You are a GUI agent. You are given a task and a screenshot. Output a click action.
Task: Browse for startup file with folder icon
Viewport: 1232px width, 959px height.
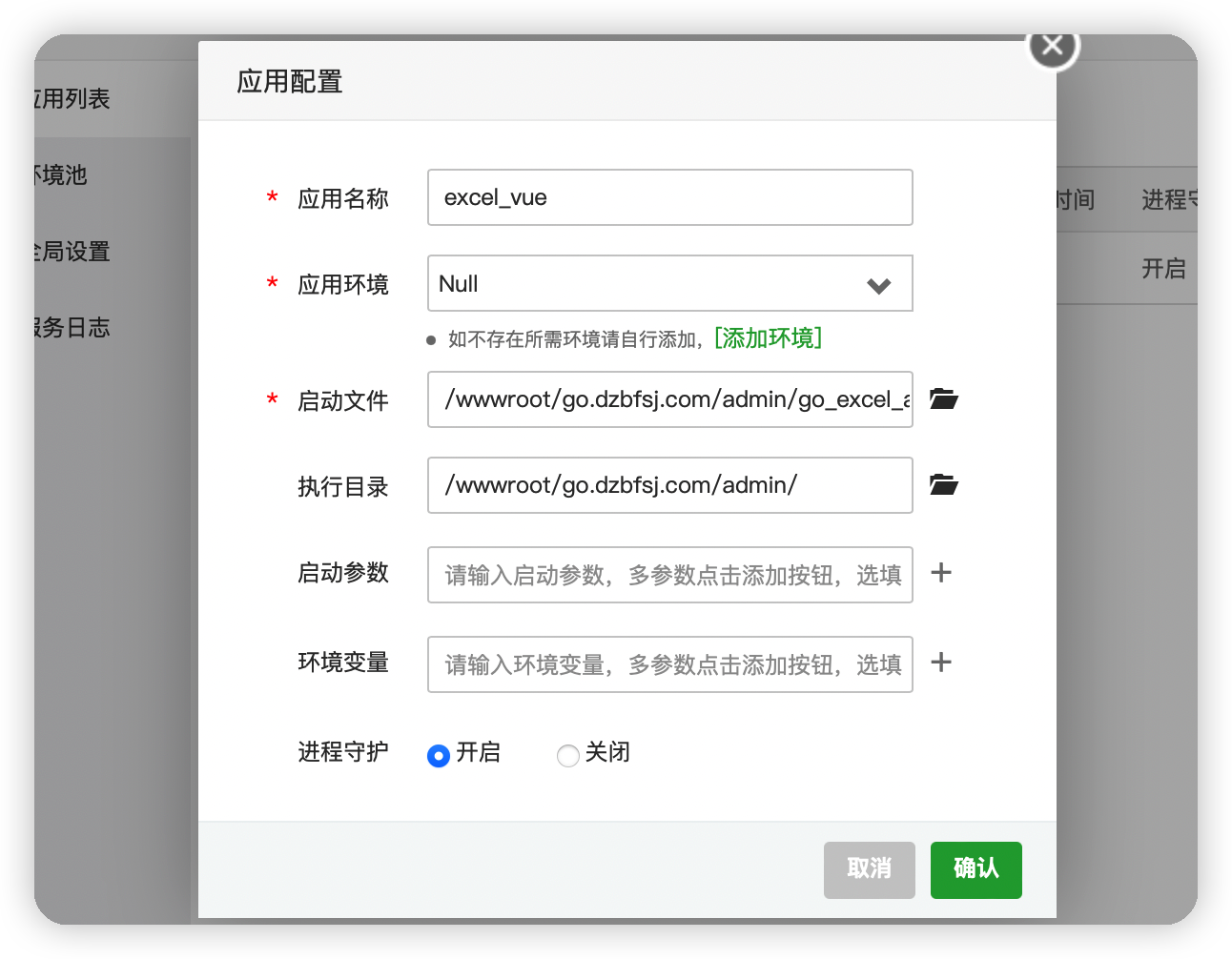coord(943,398)
